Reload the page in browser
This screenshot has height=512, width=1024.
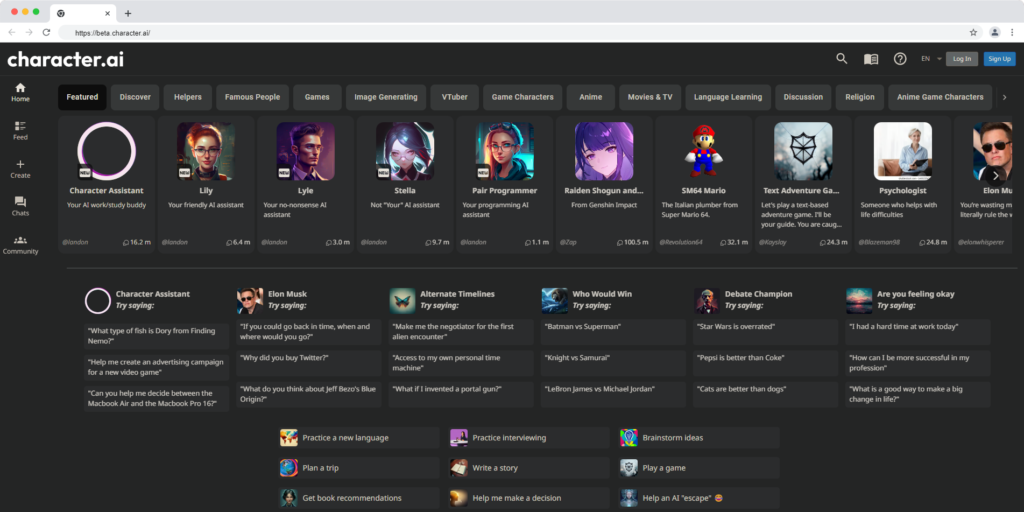[46, 32]
